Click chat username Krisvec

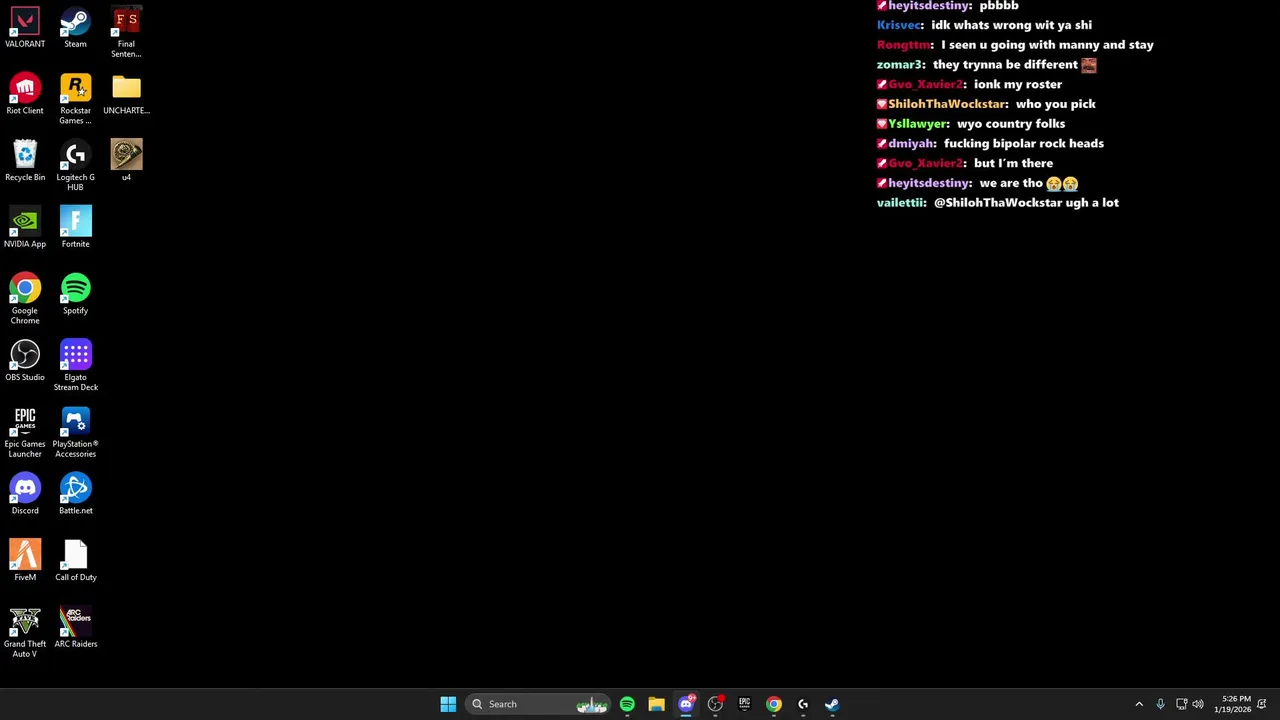(900, 25)
